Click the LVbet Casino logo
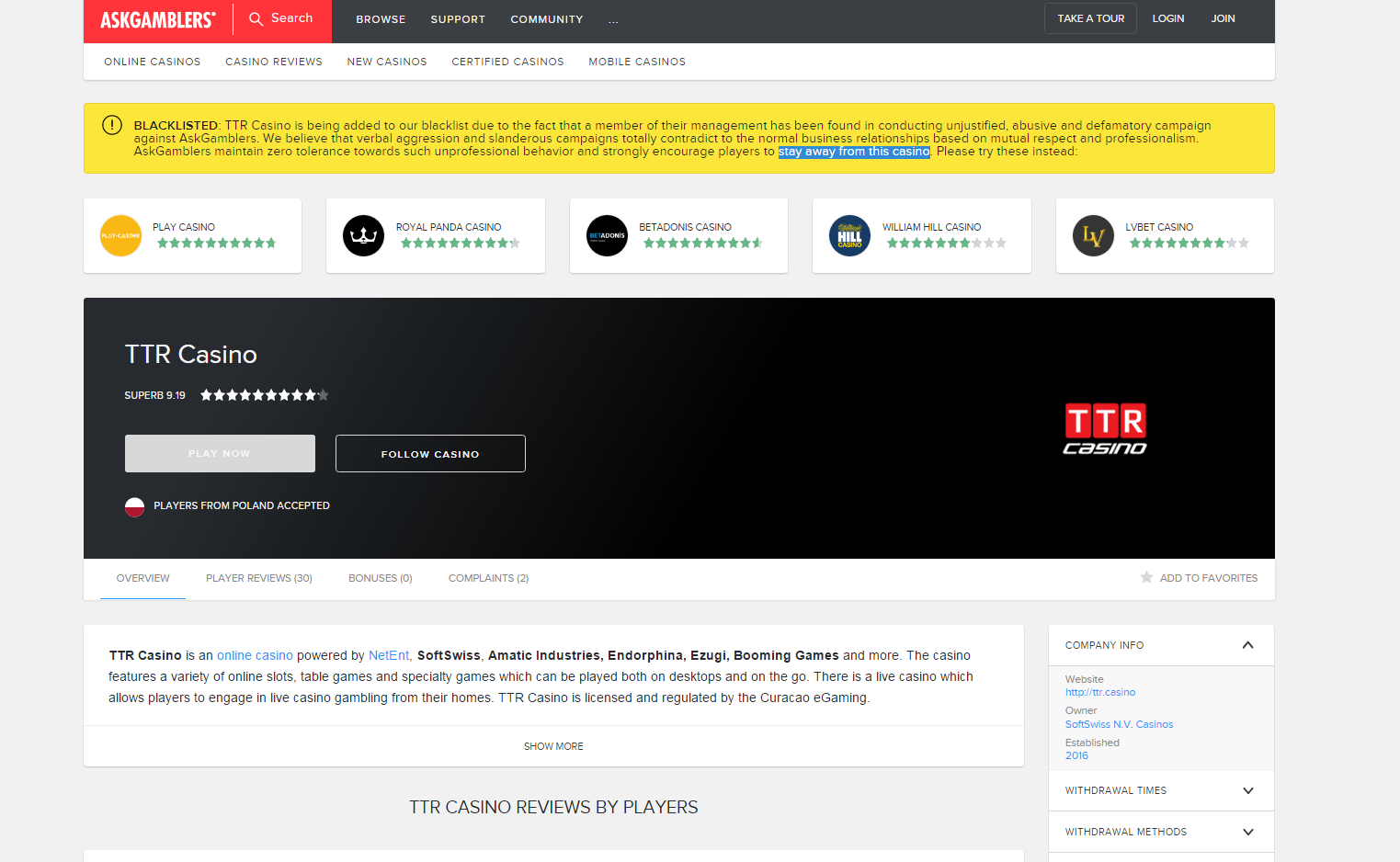Image resolution: width=1400 pixels, height=862 pixels. [1093, 235]
